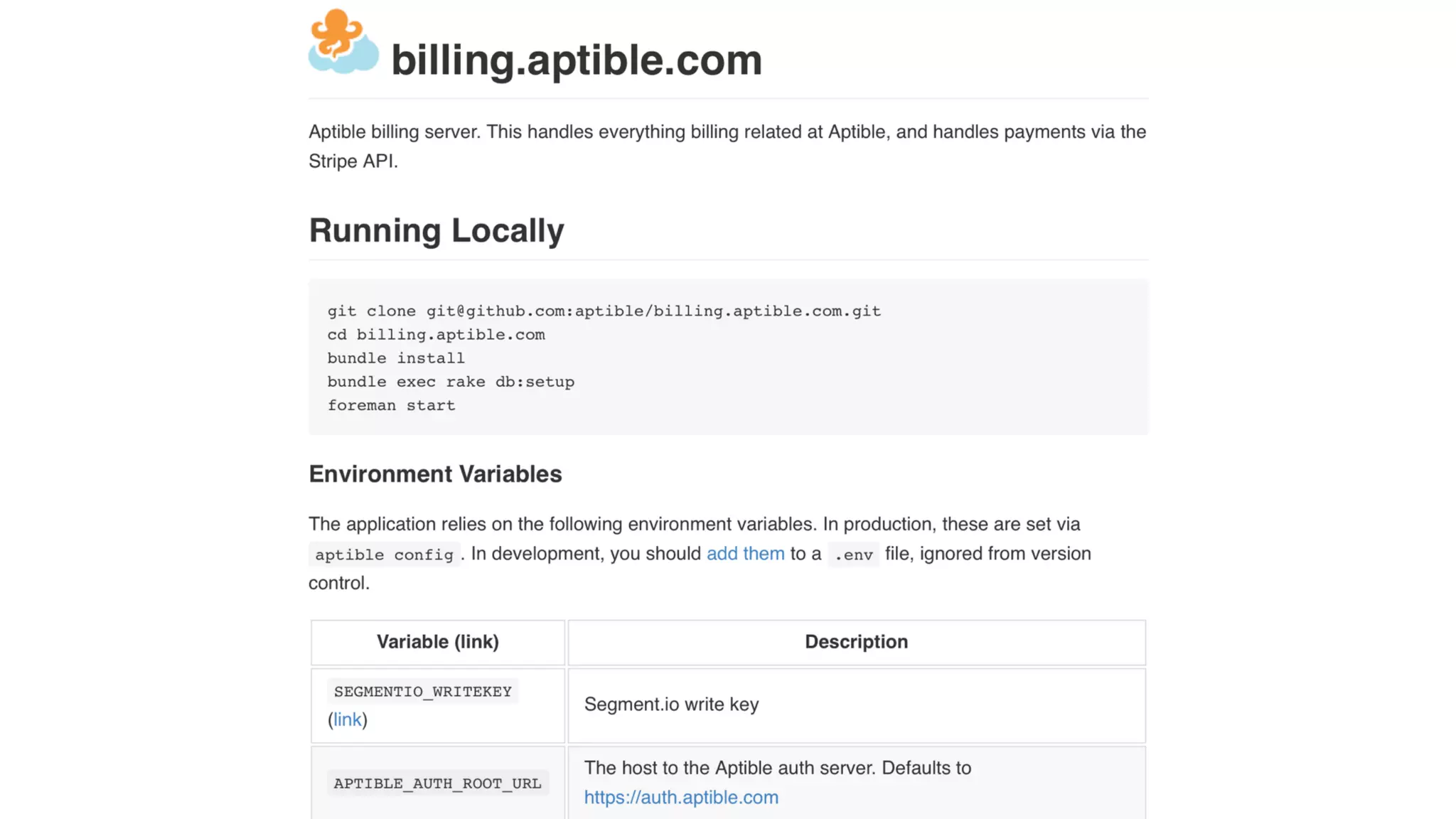
Task: Click the 'Variable (link)' table header
Action: (x=437, y=642)
